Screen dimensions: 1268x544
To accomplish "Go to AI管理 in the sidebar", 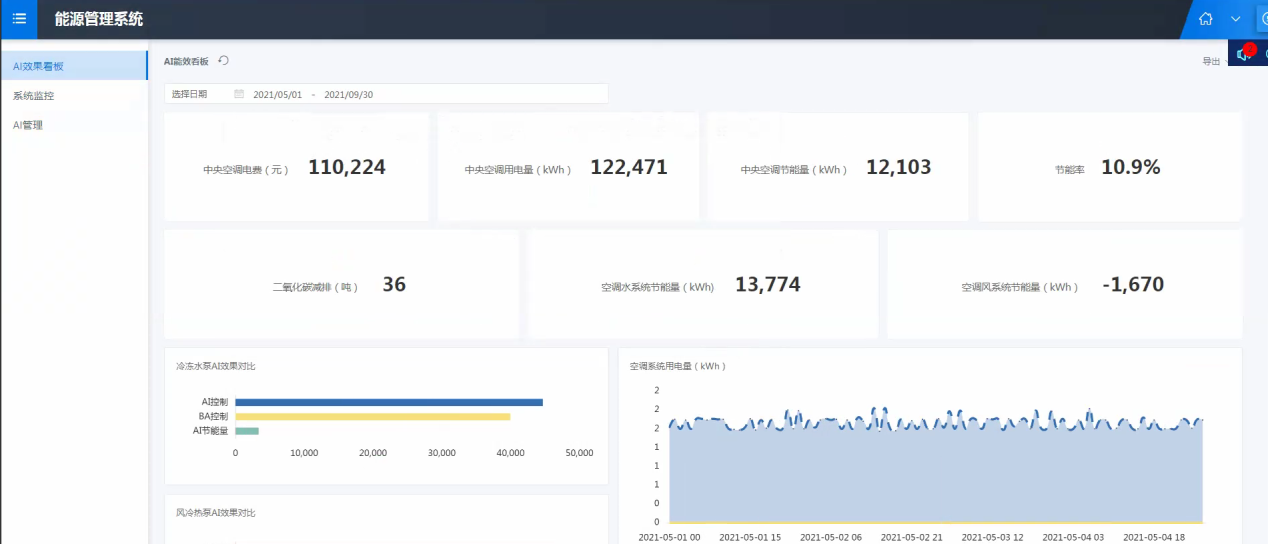I will [28, 125].
